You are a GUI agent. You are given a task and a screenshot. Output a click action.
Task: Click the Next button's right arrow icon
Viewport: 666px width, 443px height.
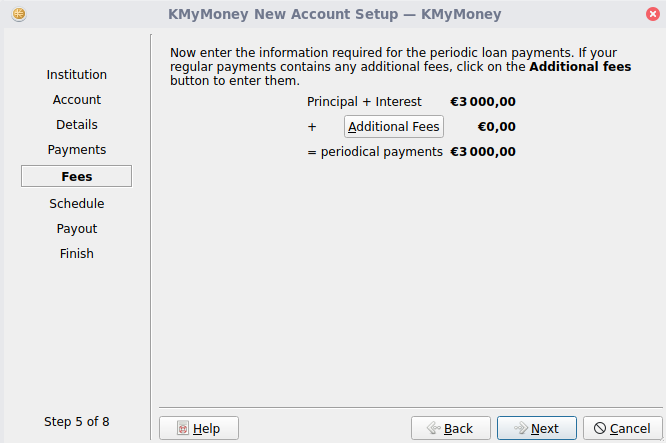[520, 428]
